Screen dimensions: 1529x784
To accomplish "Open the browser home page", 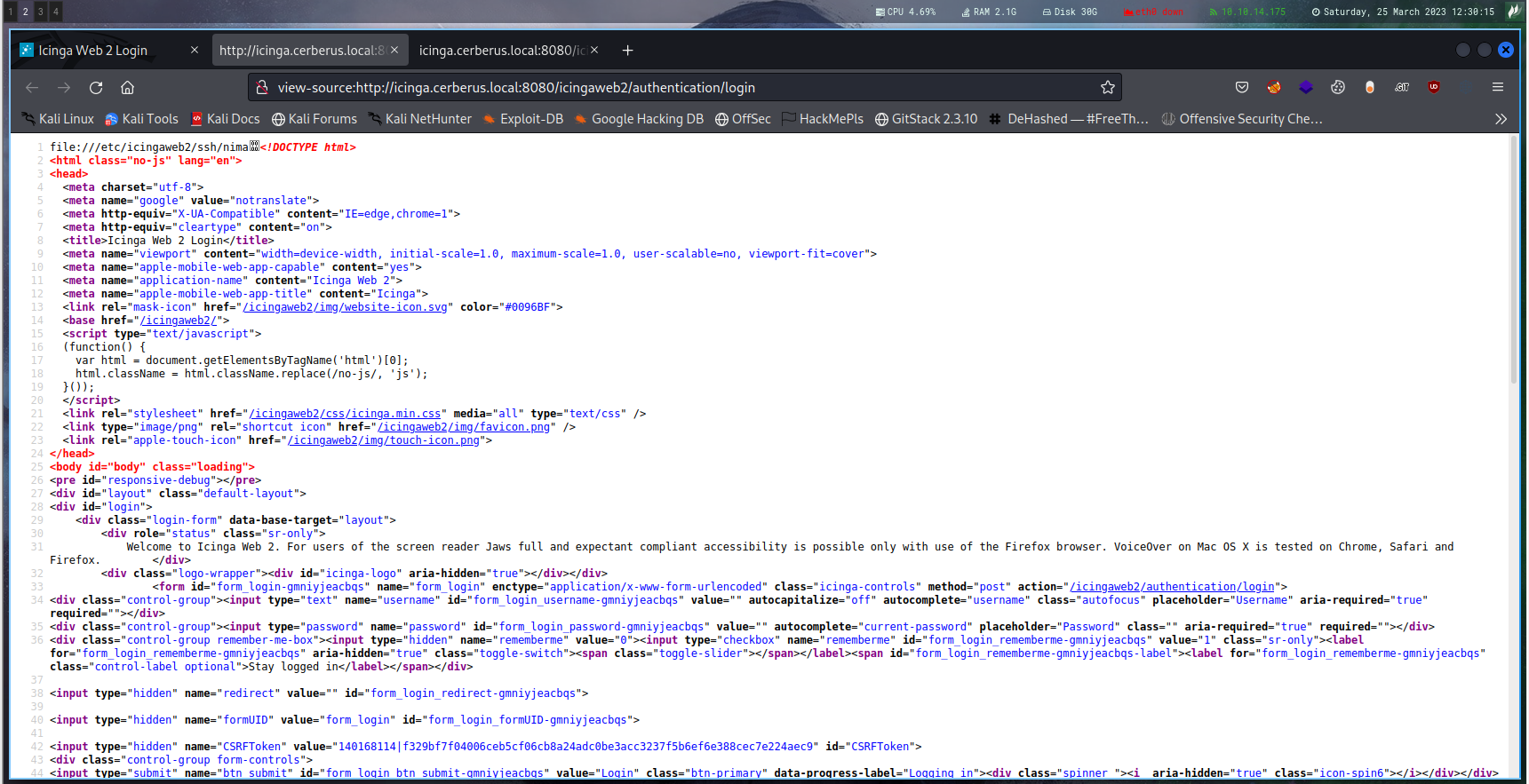I will point(128,87).
